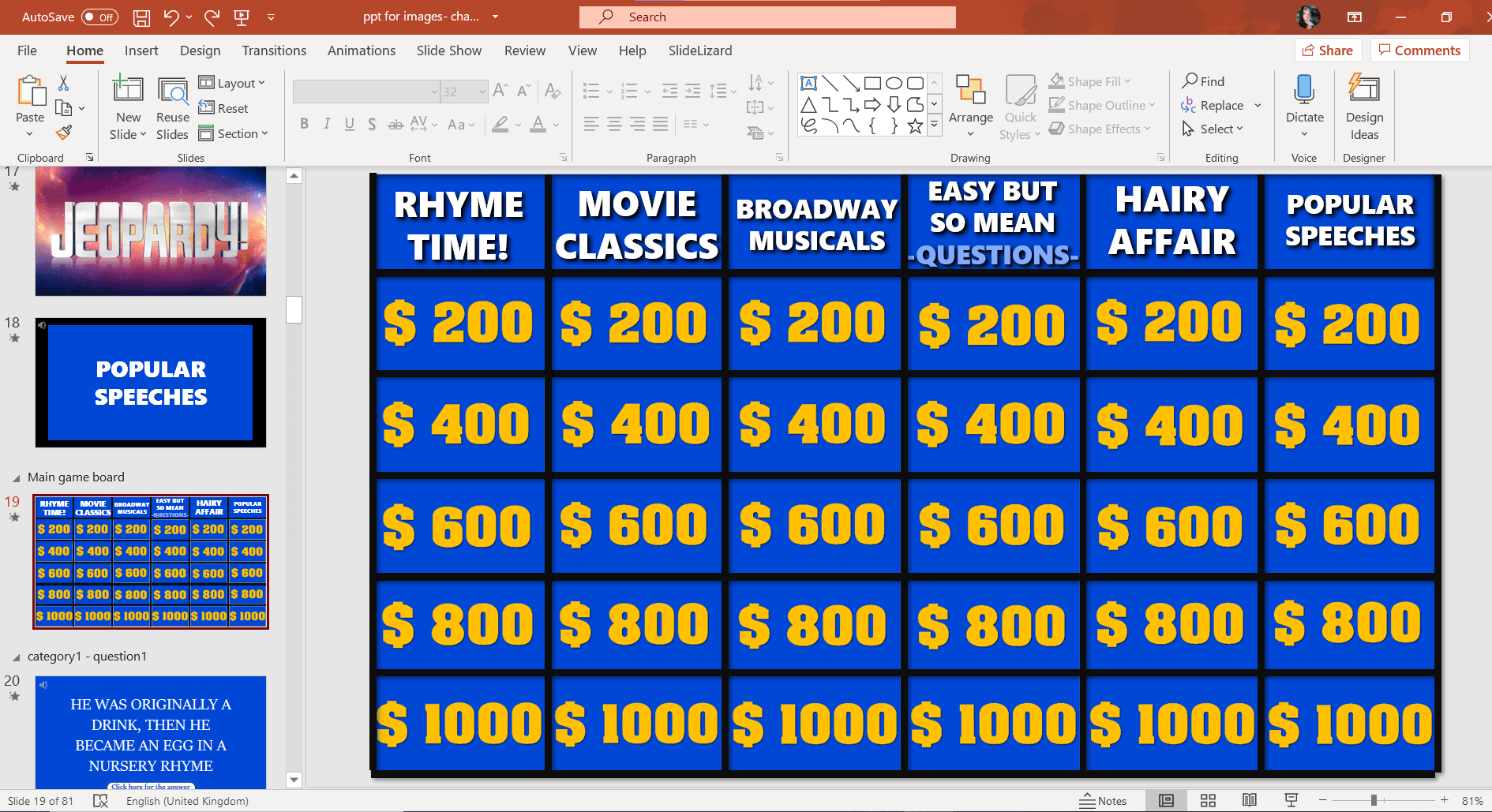
Task: Open the Comments panel
Action: click(1419, 50)
